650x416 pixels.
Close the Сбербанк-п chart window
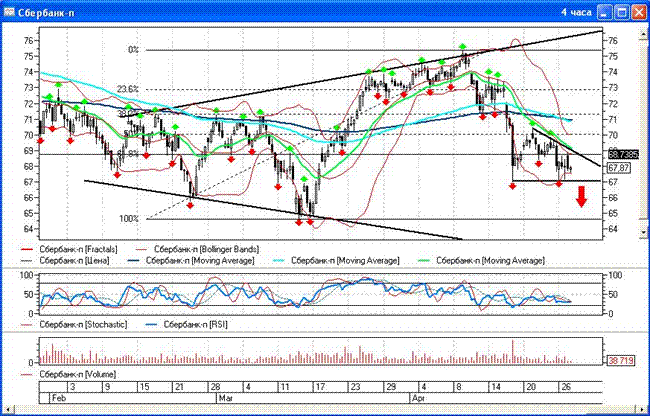click(x=638, y=12)
